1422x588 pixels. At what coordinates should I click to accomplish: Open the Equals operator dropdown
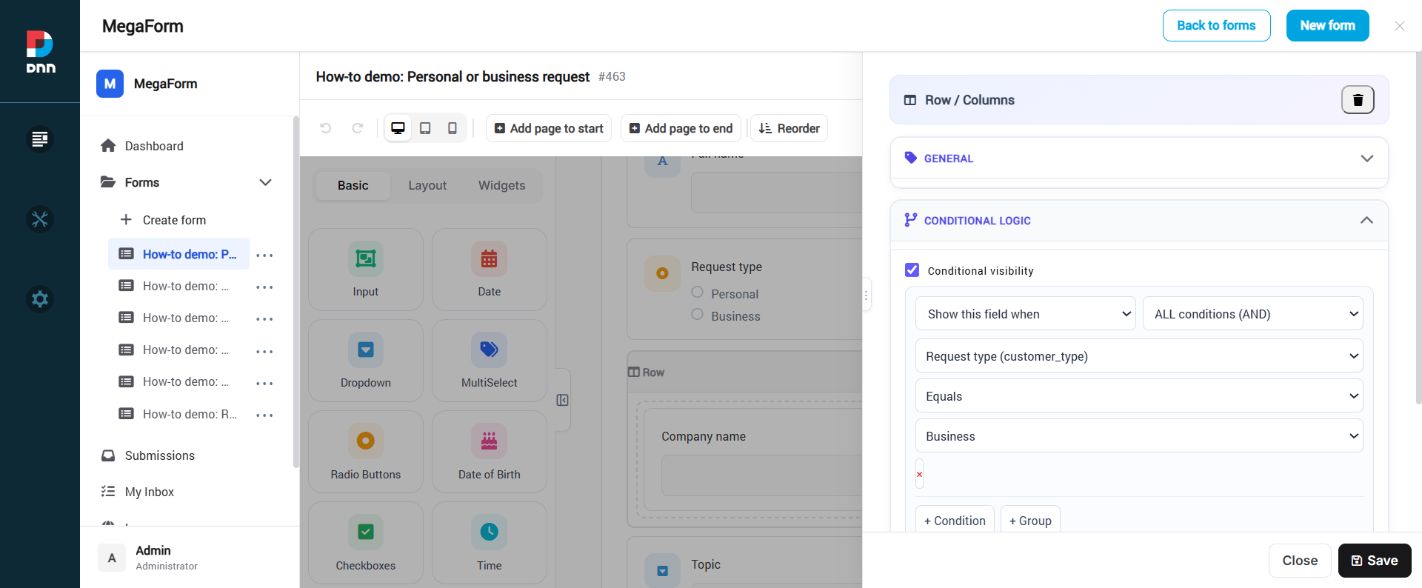click(x=1139, y=396)
